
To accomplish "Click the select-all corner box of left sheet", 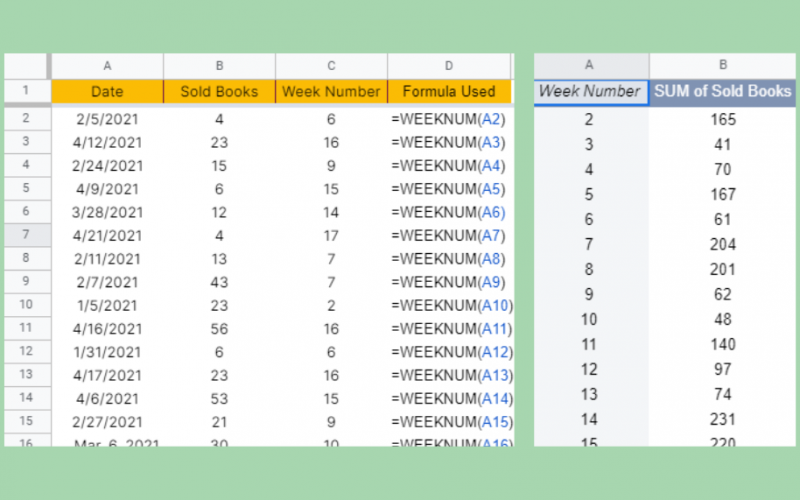I will (x=27, y=66).
